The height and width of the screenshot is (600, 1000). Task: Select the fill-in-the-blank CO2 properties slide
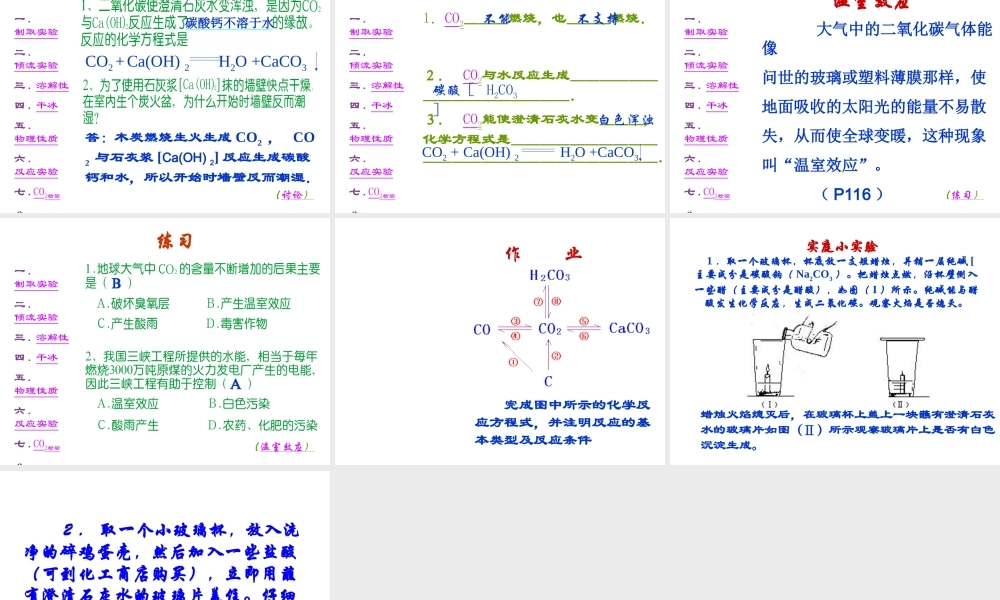point(500,106)
